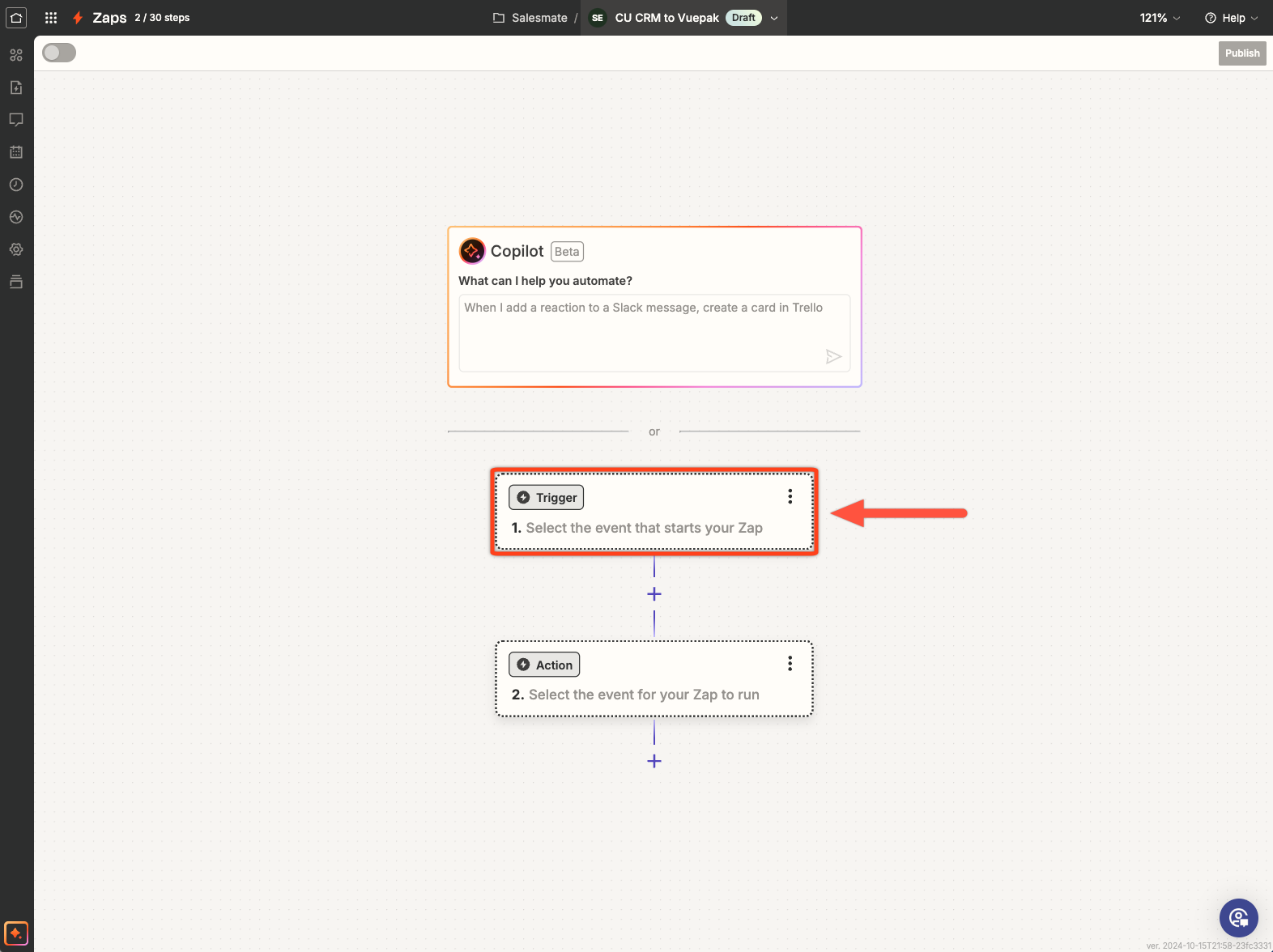The width and height of the screenshot is (1273, 952).
Task: Click the Copilot icon at bottom left
Action: click(16, 933)
